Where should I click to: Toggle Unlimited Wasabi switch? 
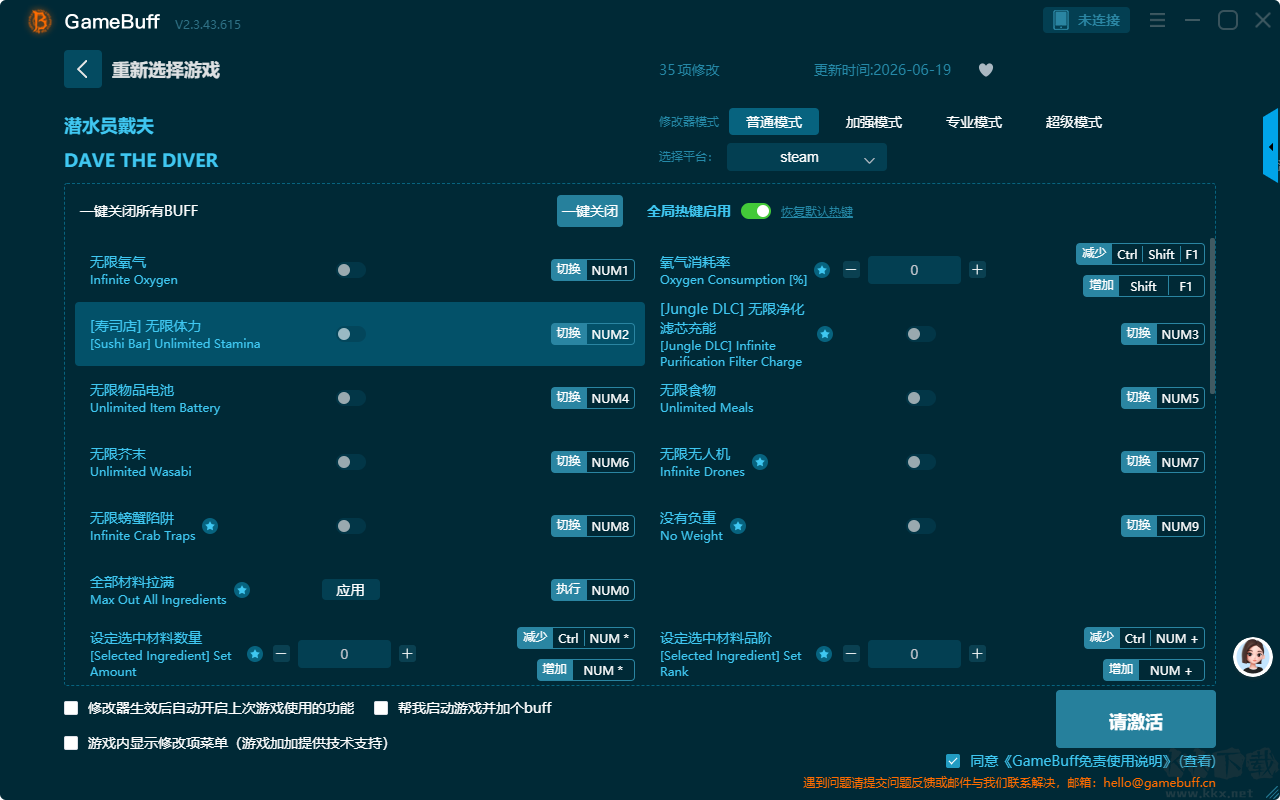click(351, 462)
